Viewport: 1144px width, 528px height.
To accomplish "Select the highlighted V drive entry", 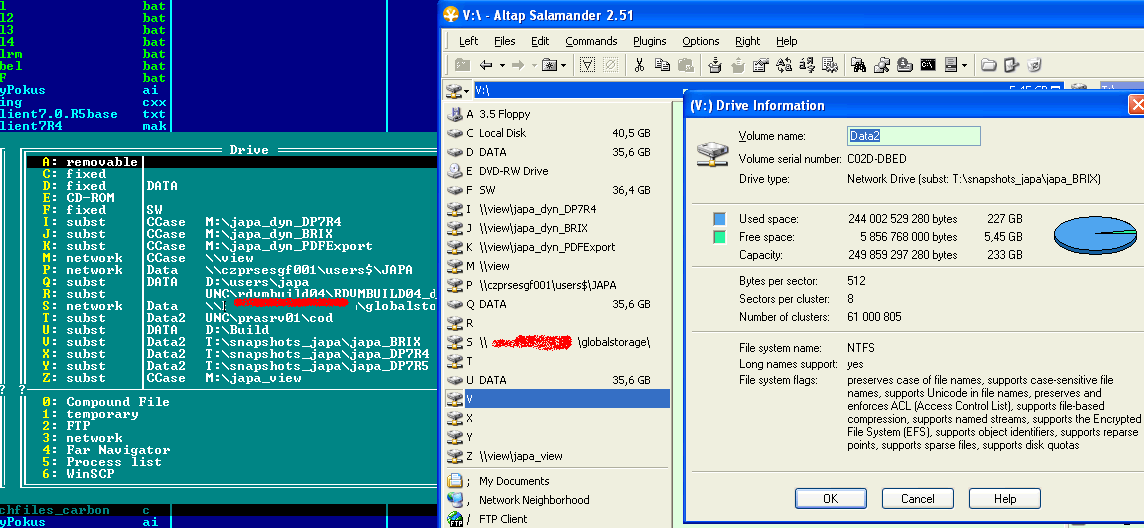I will point(557,399).
